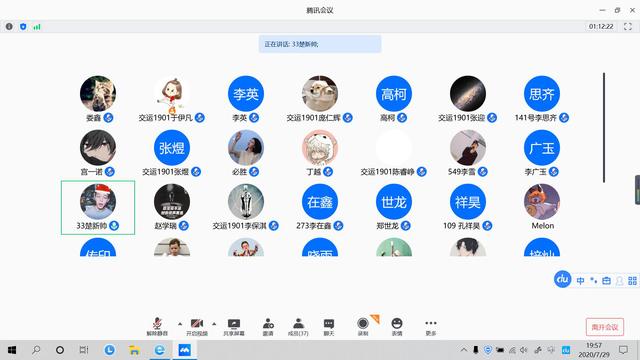Start recording with the record icon
Viewport: 640px width, 360px height.
(x=363, y=327)
